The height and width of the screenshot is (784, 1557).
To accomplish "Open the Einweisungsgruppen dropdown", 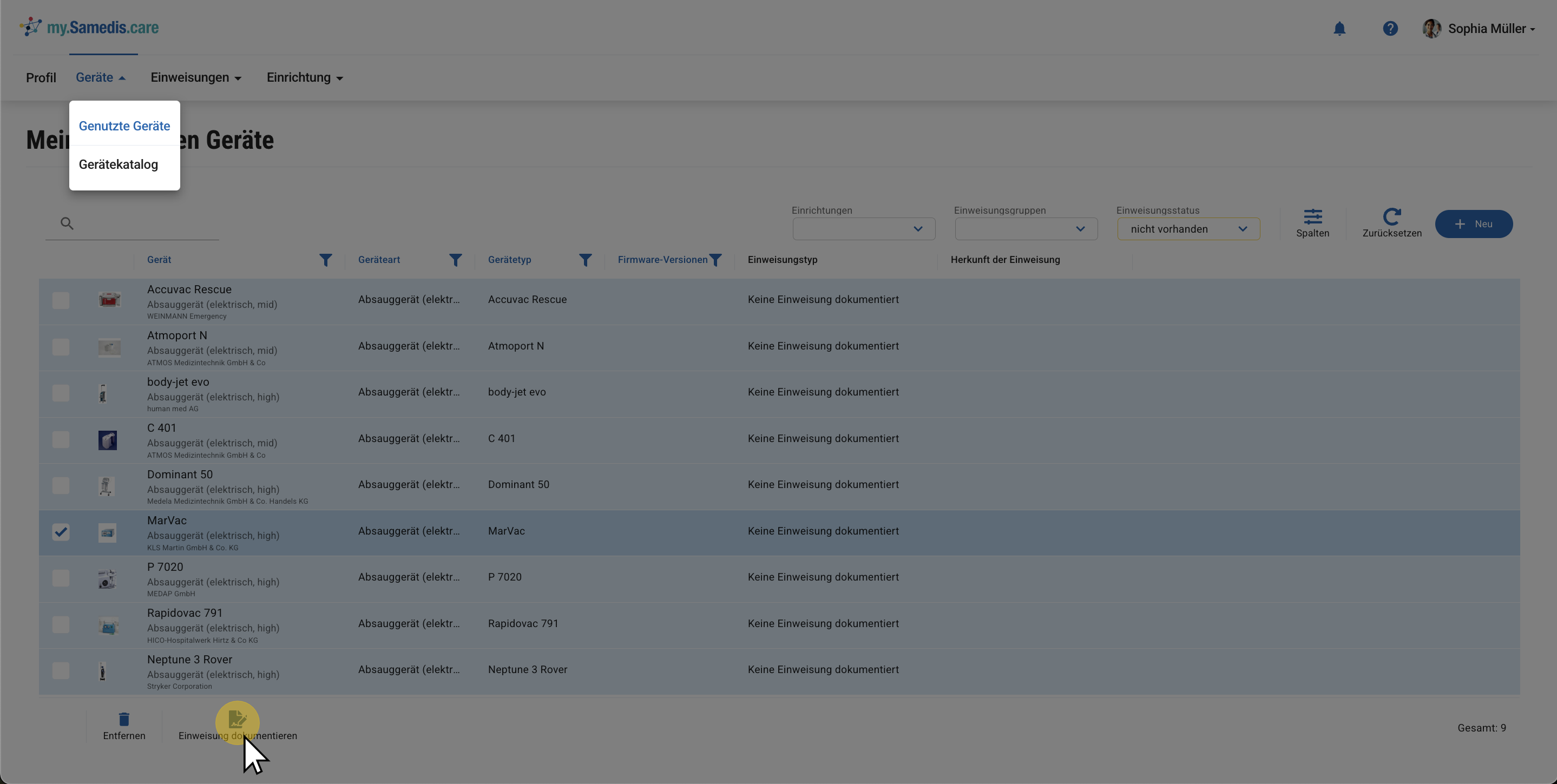I will pyautogui.click(x=1026, y=229).
